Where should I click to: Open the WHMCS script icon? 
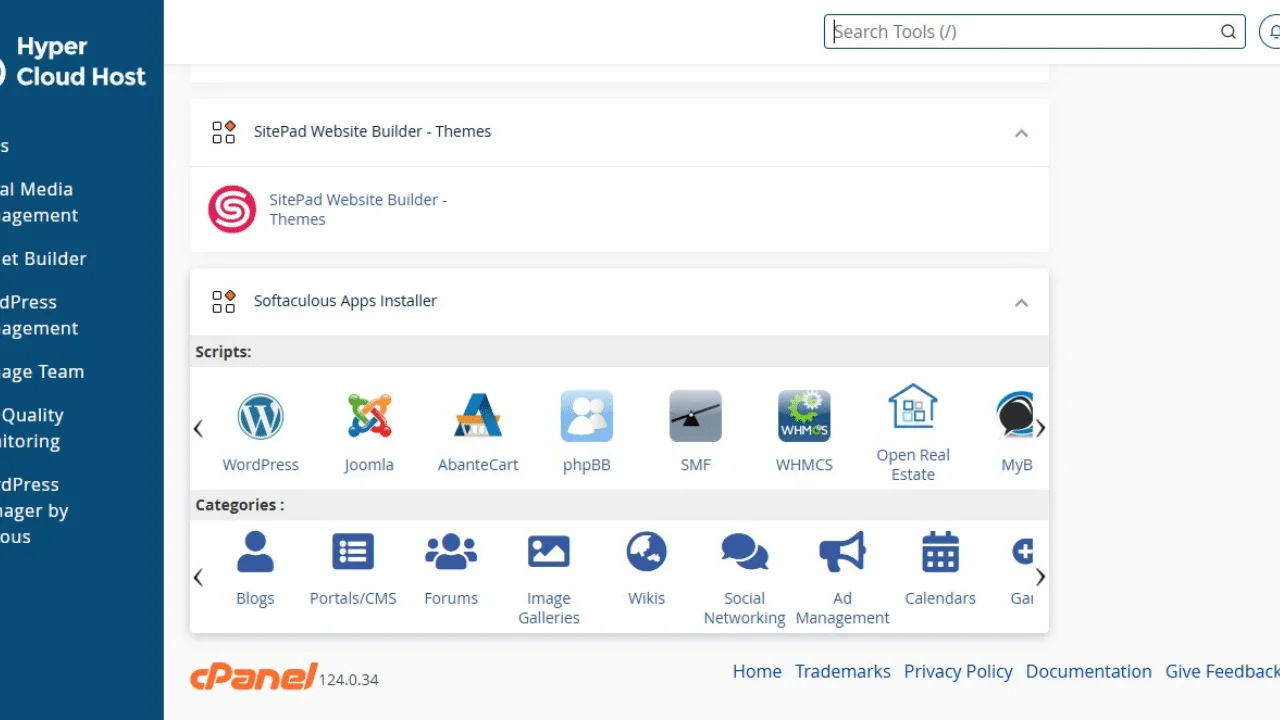tap(804, 416)
